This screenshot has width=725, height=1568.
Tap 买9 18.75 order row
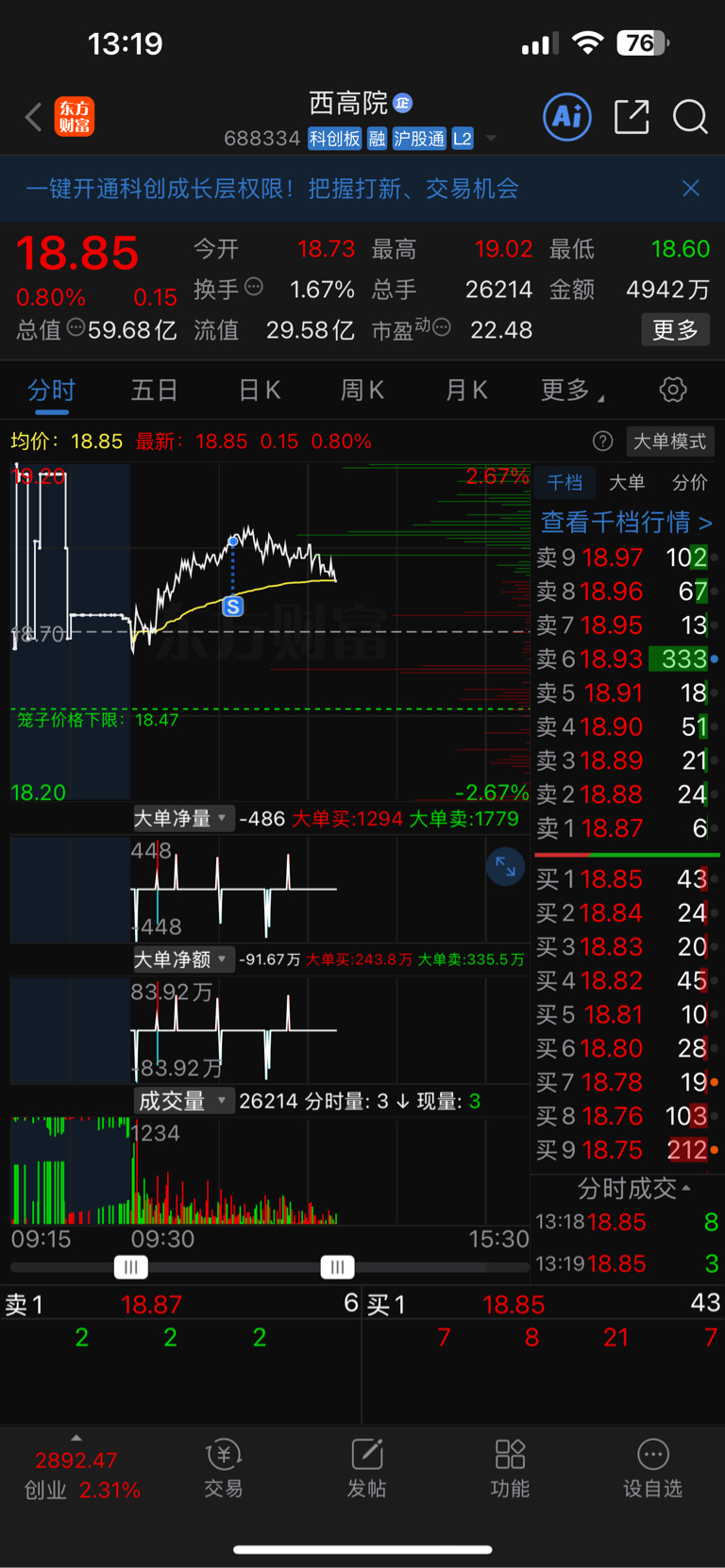pos(627,1150)
